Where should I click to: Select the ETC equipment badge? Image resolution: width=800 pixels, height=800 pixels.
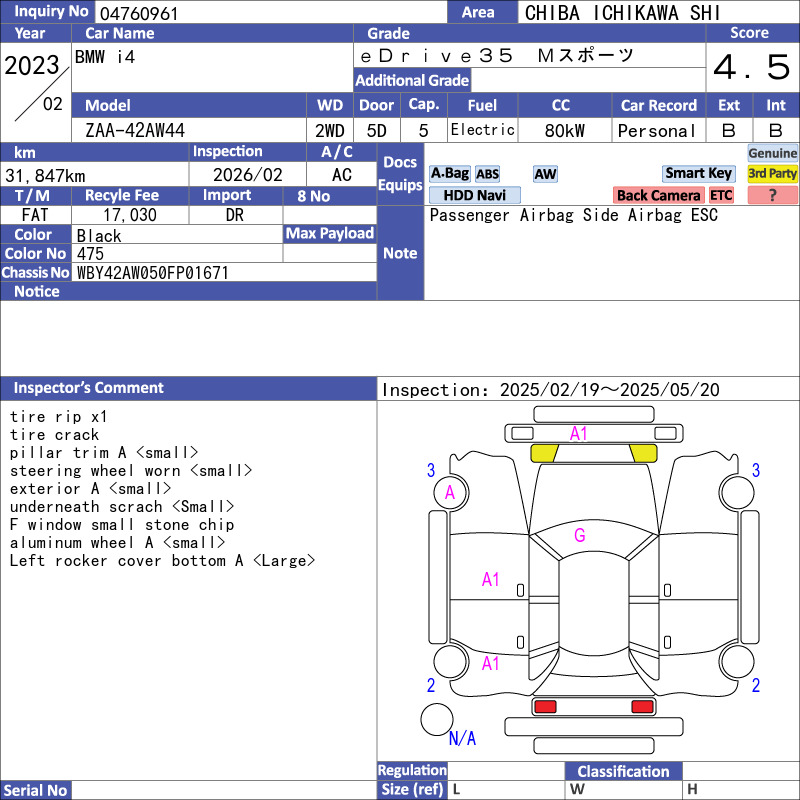coord(721,195)
